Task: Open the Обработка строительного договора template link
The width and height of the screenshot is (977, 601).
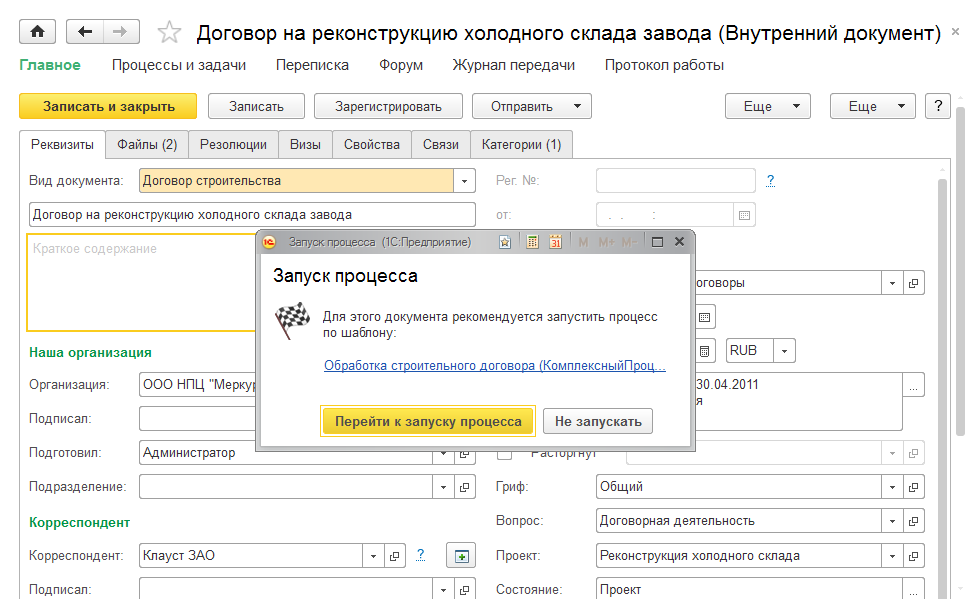Action: [x=495, y=366]
